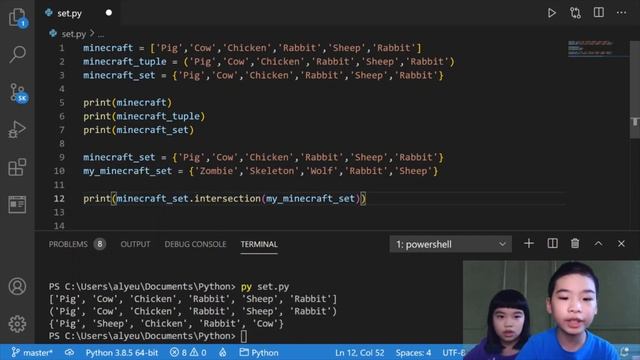Open the Explorer view in activity bar
This screenshot has height=360, width=640.
tap(17, 18)
